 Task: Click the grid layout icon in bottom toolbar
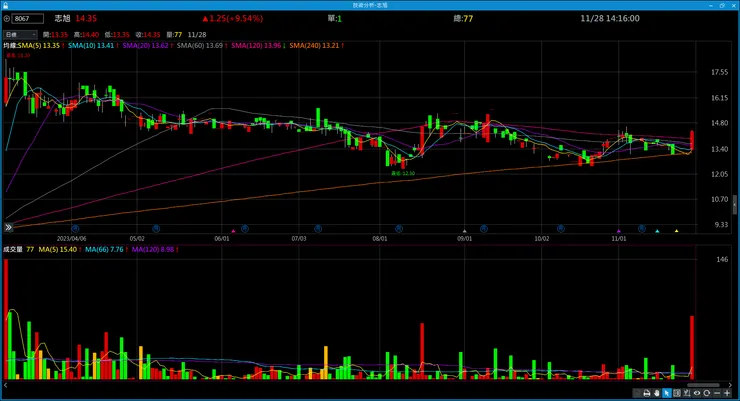point(677,393)
